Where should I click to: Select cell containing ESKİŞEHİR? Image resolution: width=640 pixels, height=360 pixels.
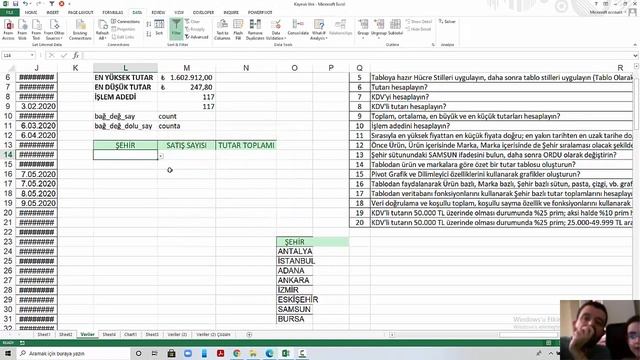(295, 300)
